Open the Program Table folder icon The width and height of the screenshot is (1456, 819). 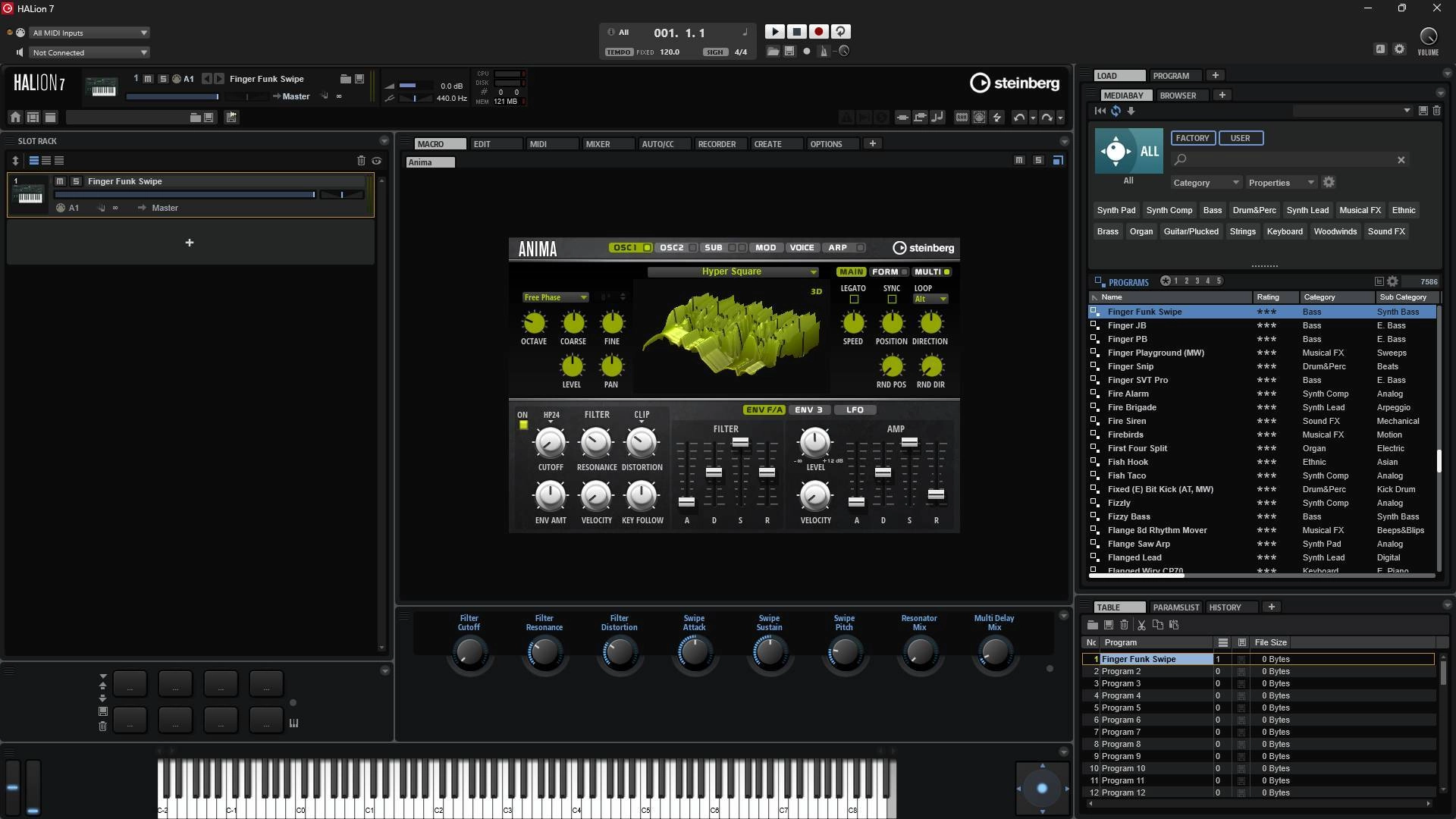[1093, 625]
